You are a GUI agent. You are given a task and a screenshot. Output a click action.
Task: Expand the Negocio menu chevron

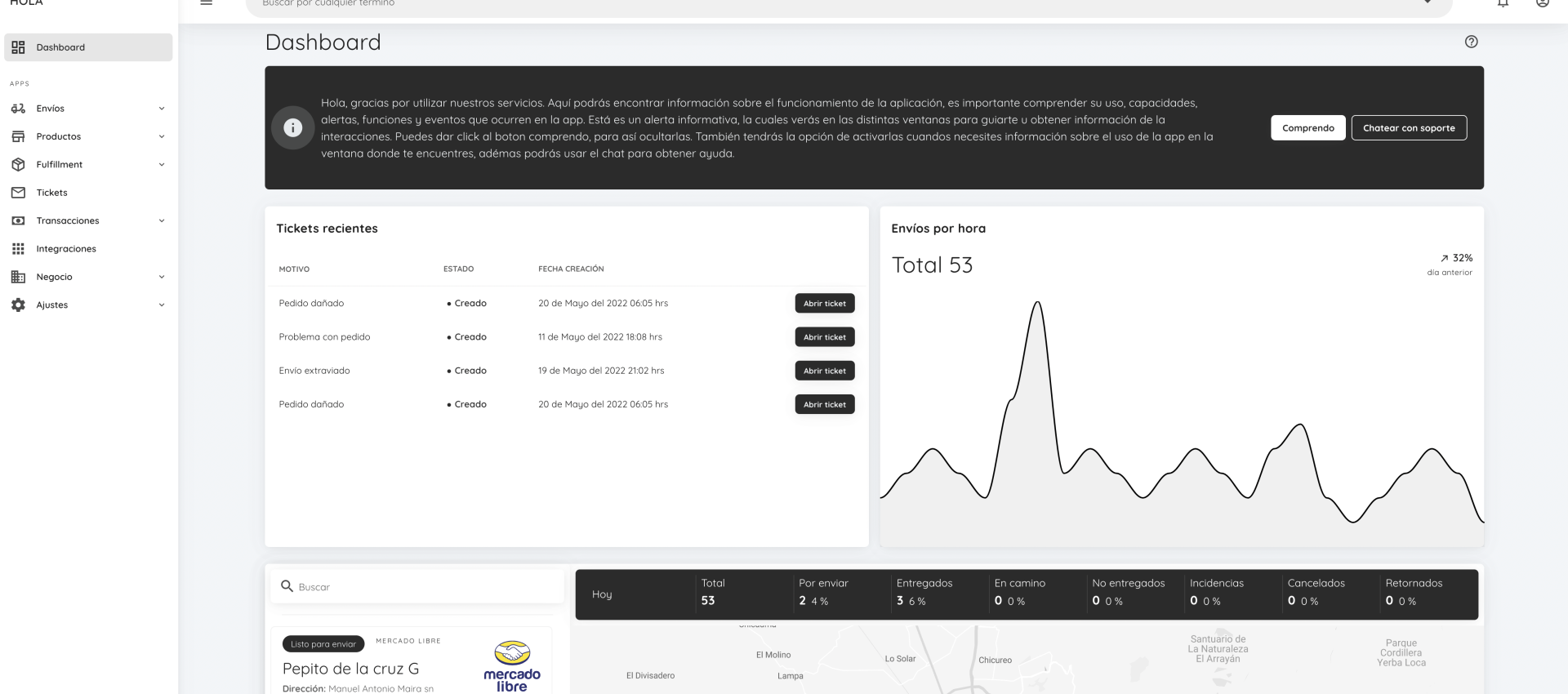(x=162, y=277)
